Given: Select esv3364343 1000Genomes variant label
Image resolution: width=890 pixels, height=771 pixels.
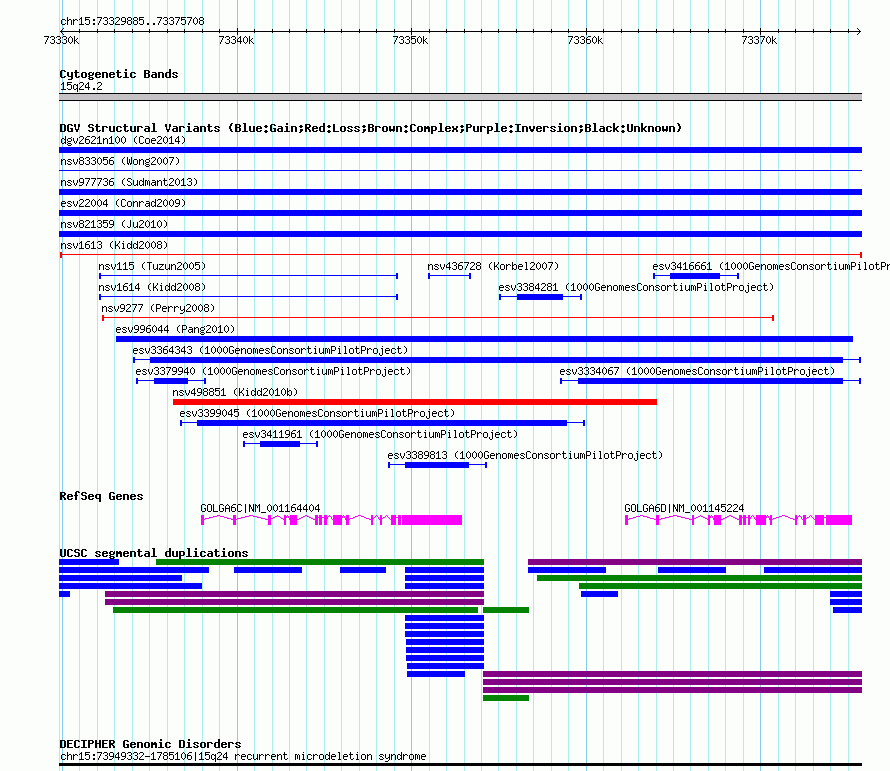Looking at the screenshot, I should pos(270,350).
